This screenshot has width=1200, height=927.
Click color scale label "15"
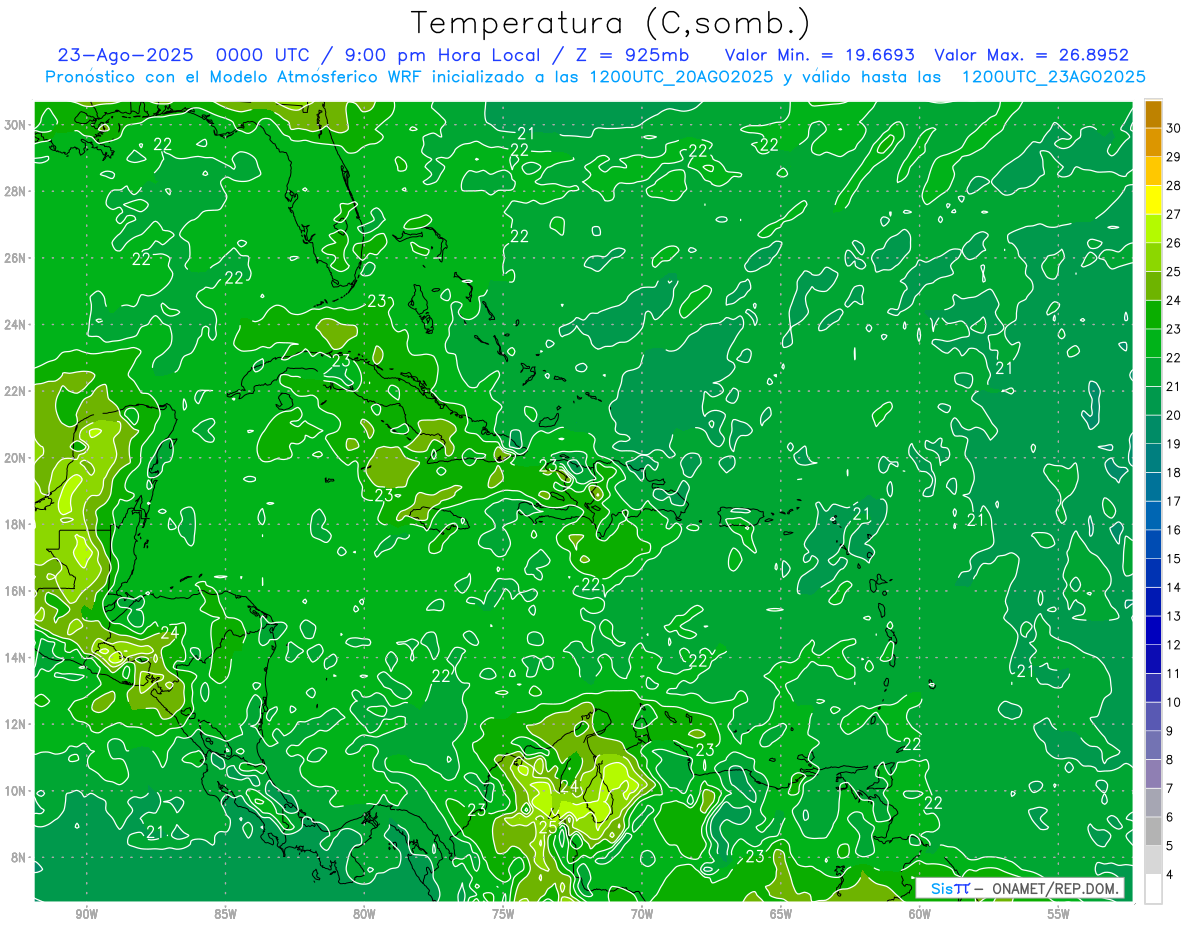coord(1174,559)
